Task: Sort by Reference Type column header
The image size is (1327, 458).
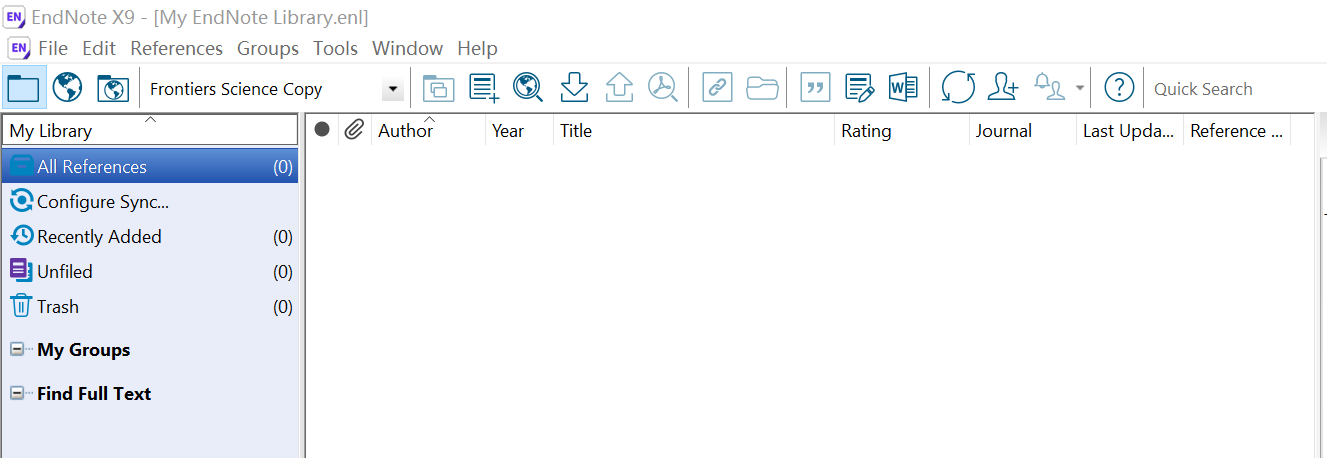Action: 1237,130
